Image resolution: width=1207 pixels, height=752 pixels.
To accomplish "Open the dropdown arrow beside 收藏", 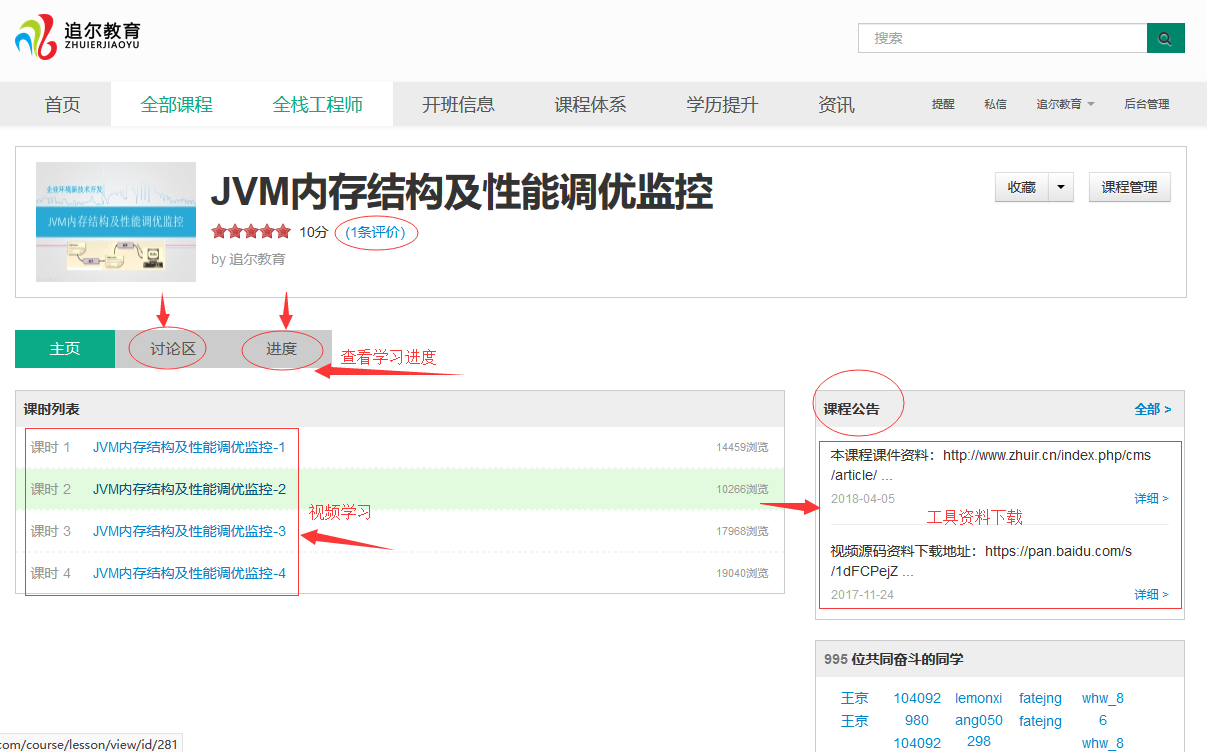I will point(1060,187).
